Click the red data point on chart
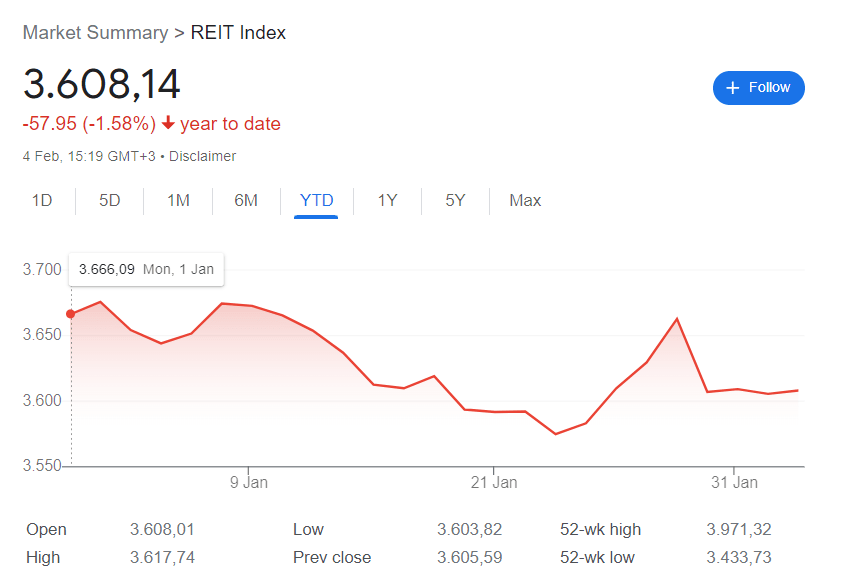The image size is (849, 587). click(x=70, y=314)
